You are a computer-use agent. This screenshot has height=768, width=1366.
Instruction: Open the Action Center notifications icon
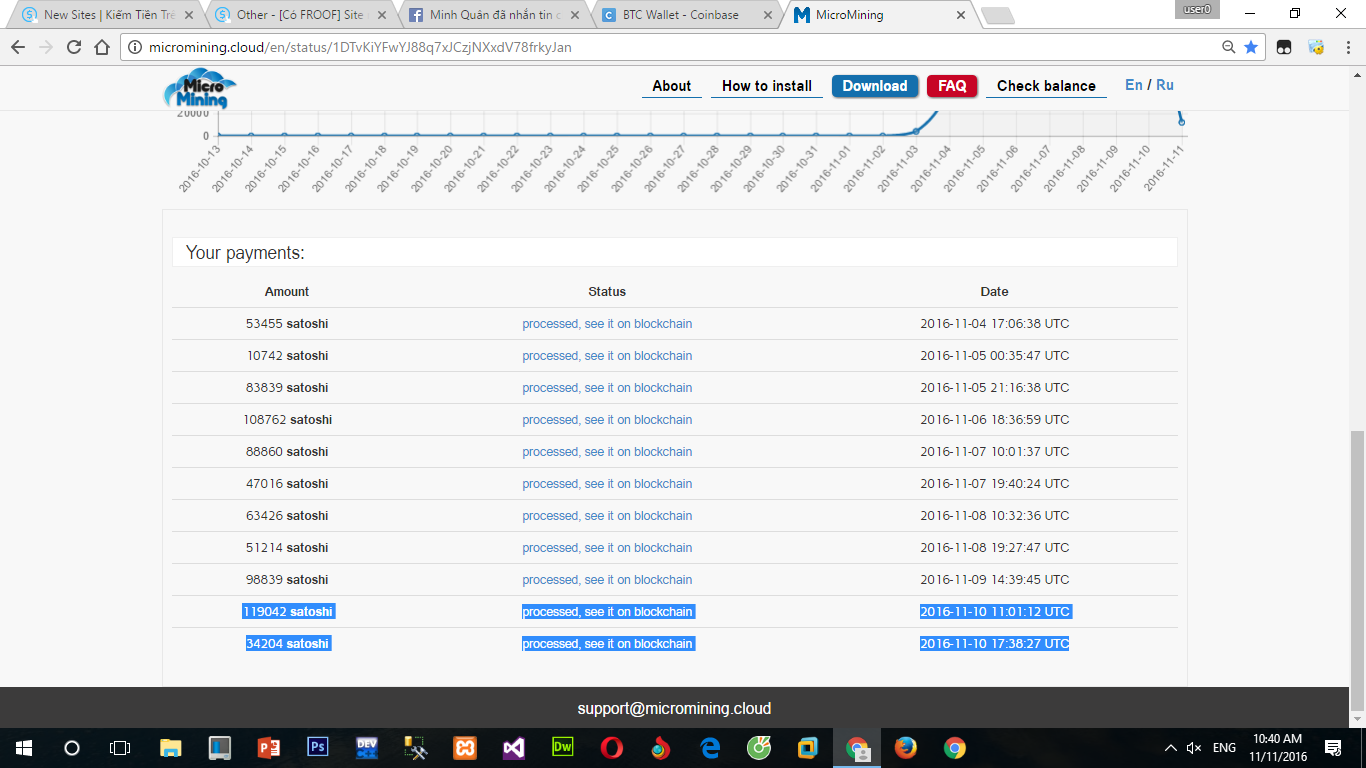[x=1332, y=747]
